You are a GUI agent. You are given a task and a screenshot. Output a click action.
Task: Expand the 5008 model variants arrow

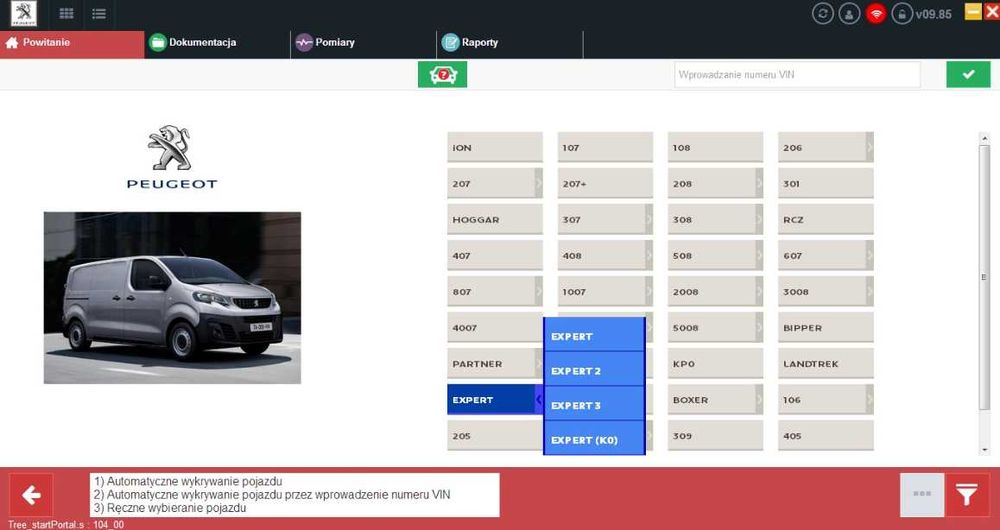click(760, 328)
